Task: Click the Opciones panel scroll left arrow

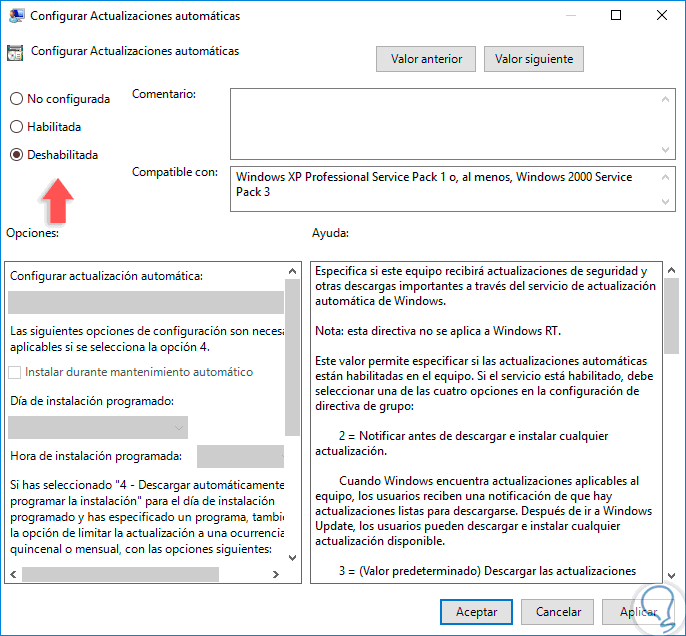Action: pyautogui.click(x=13, y=574)
